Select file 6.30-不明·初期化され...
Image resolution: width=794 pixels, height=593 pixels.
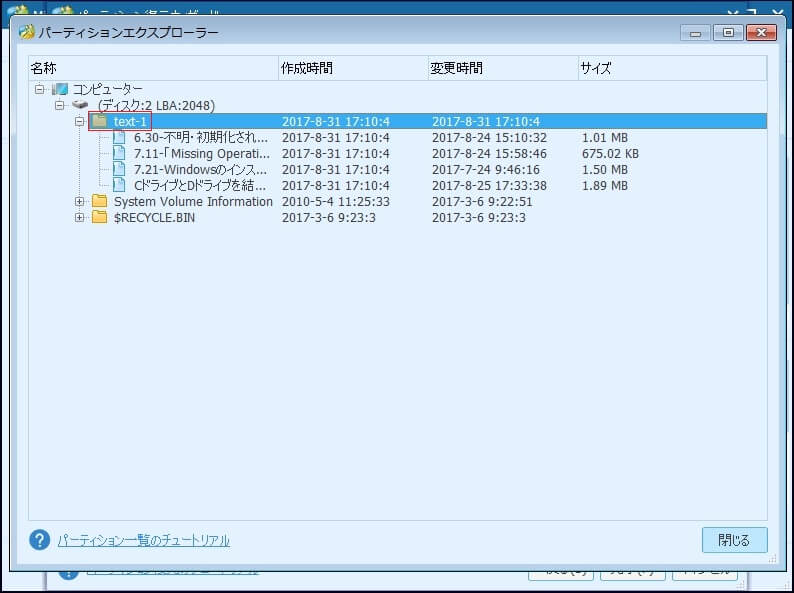[x=201, y=138]
